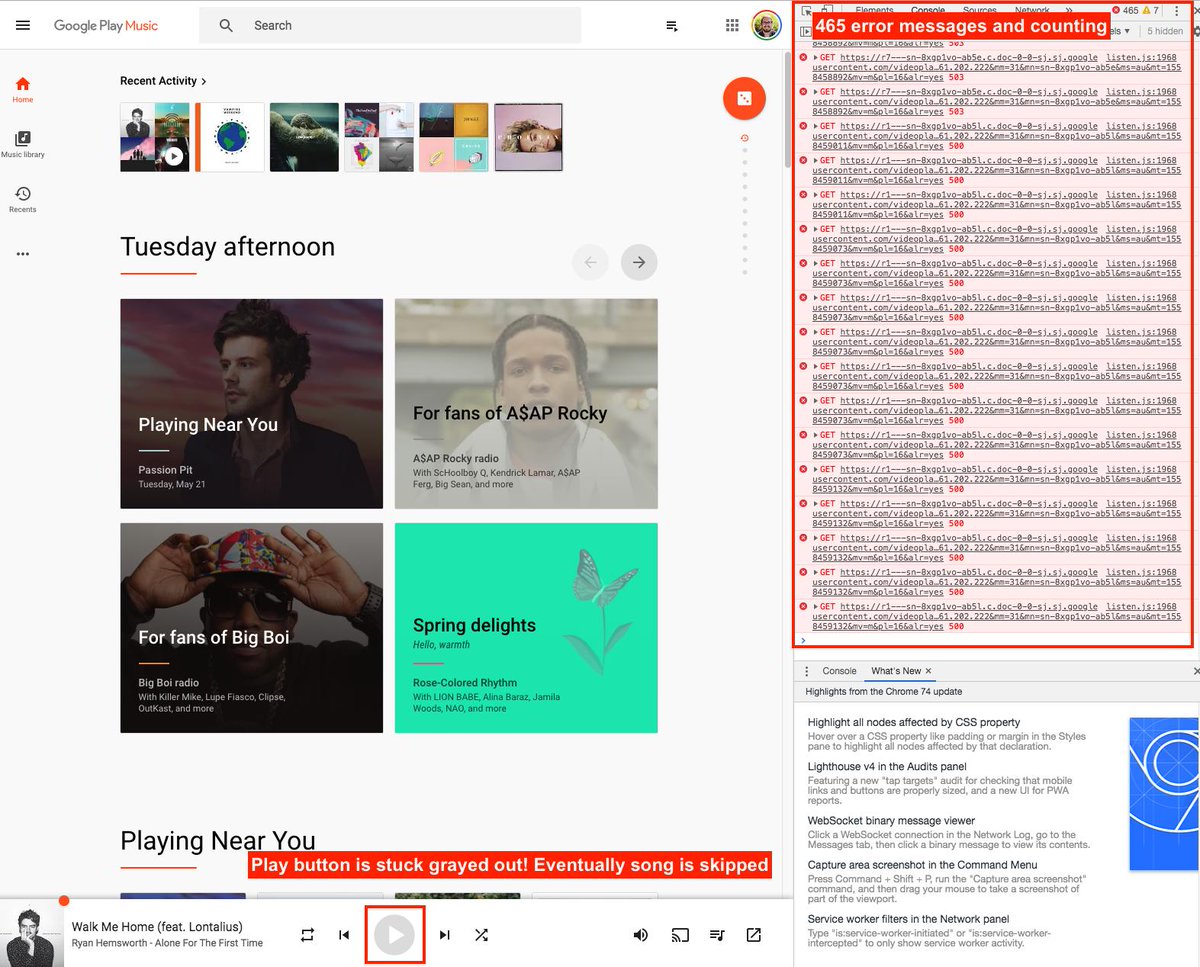This screenshot has height=967, width=1200.
Task: Open the For fans of Big Boi card
Action: click(x=251, y=628)
